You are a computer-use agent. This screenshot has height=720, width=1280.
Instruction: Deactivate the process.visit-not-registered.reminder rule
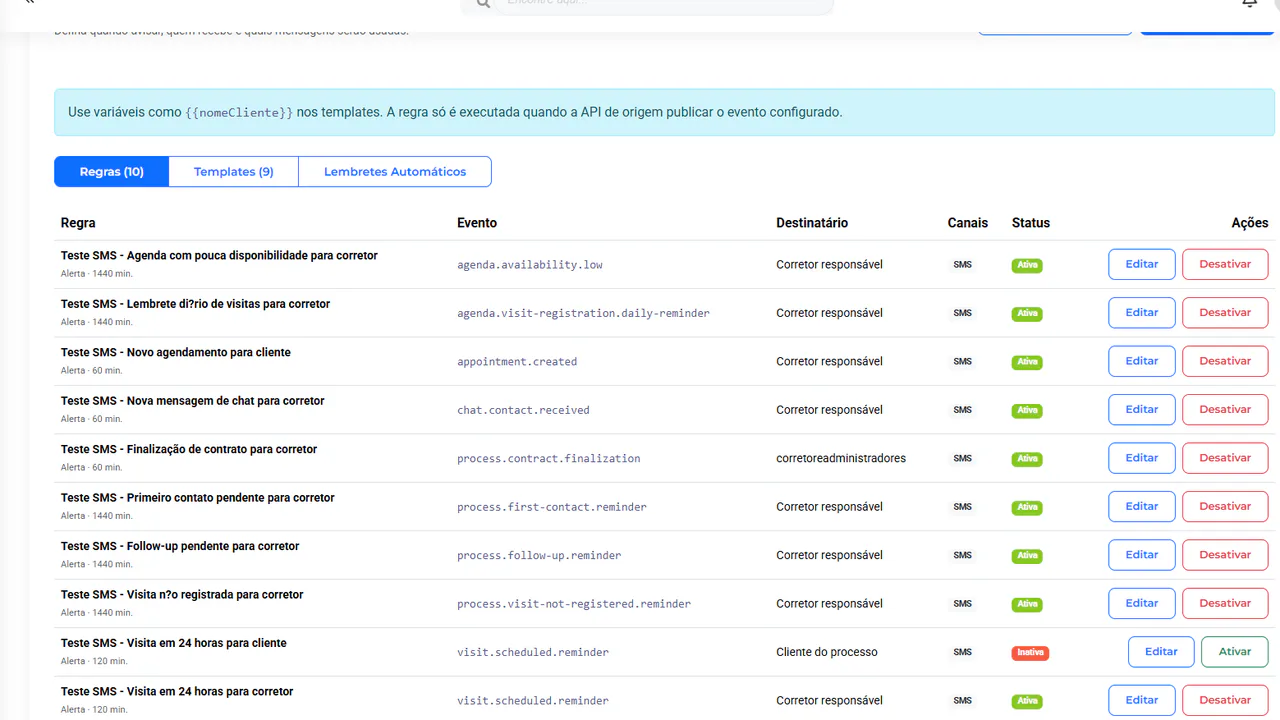[1225, 603]
